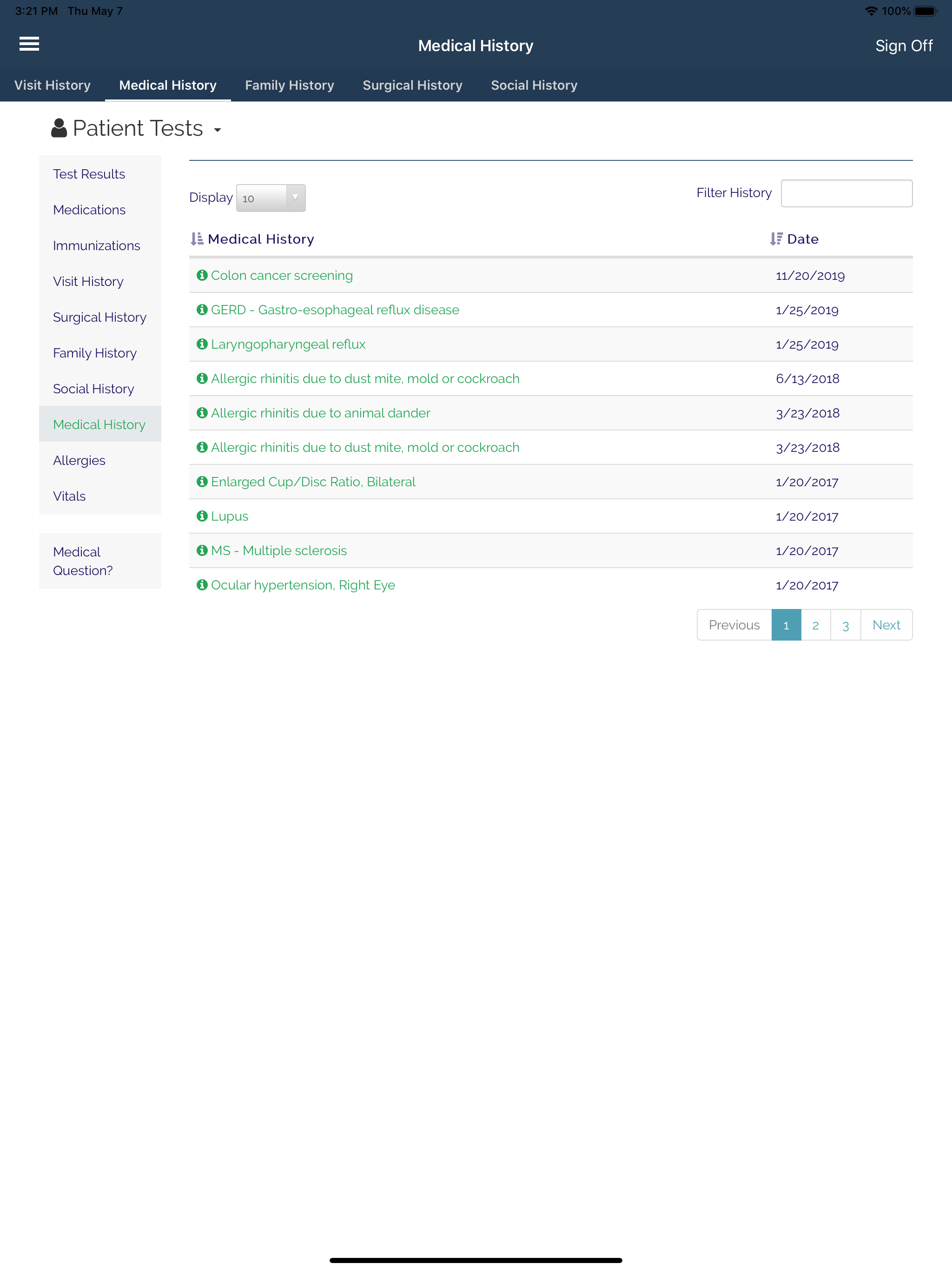
Task: Click info icon beside Lupus
Action: click(x=202, y=517)
